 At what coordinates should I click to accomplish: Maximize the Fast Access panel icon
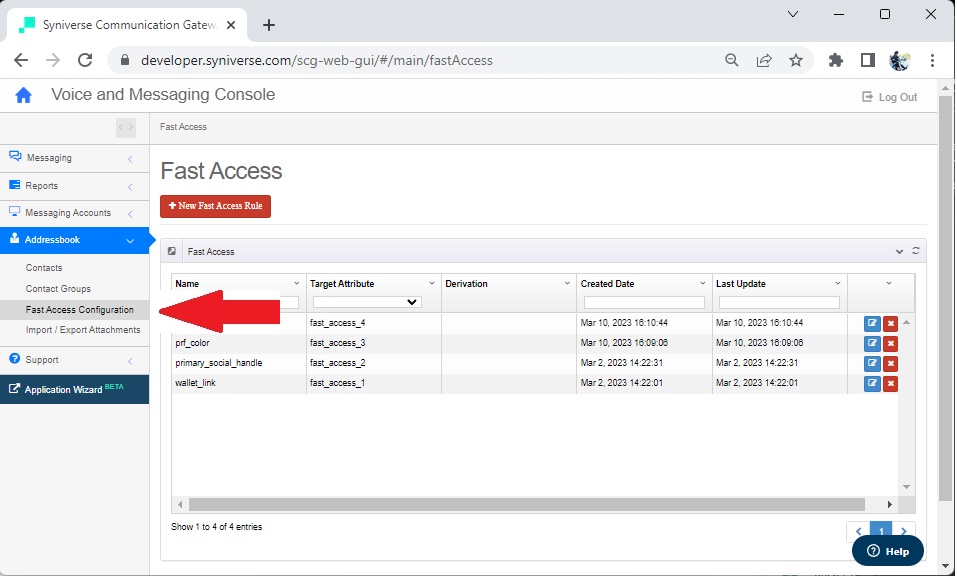172,251
